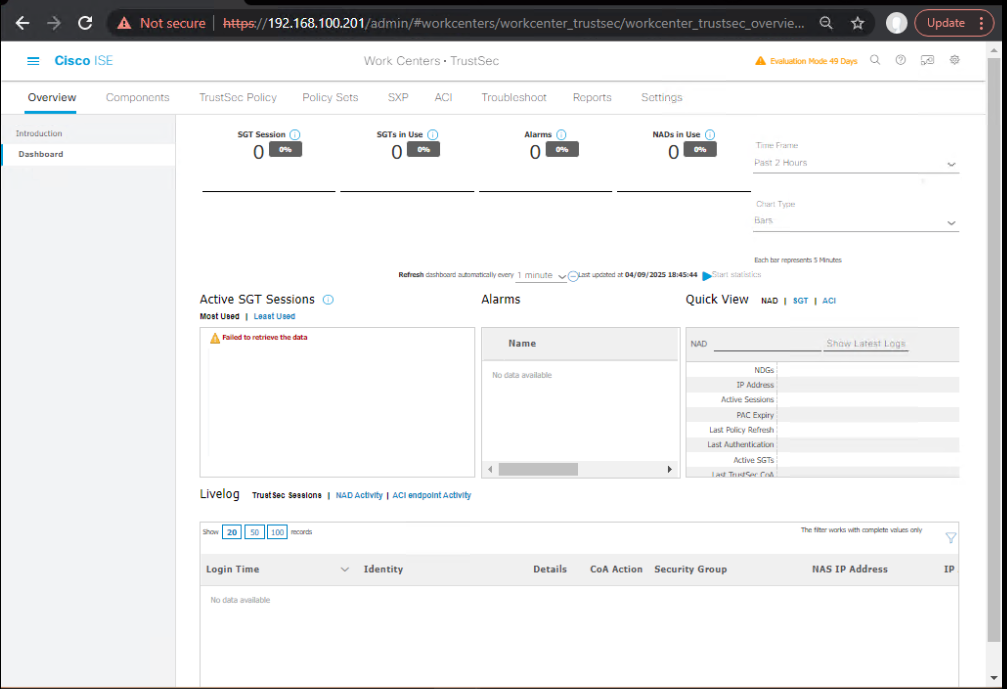
Task: Open the Overview tab
Action: coord(52,98)
